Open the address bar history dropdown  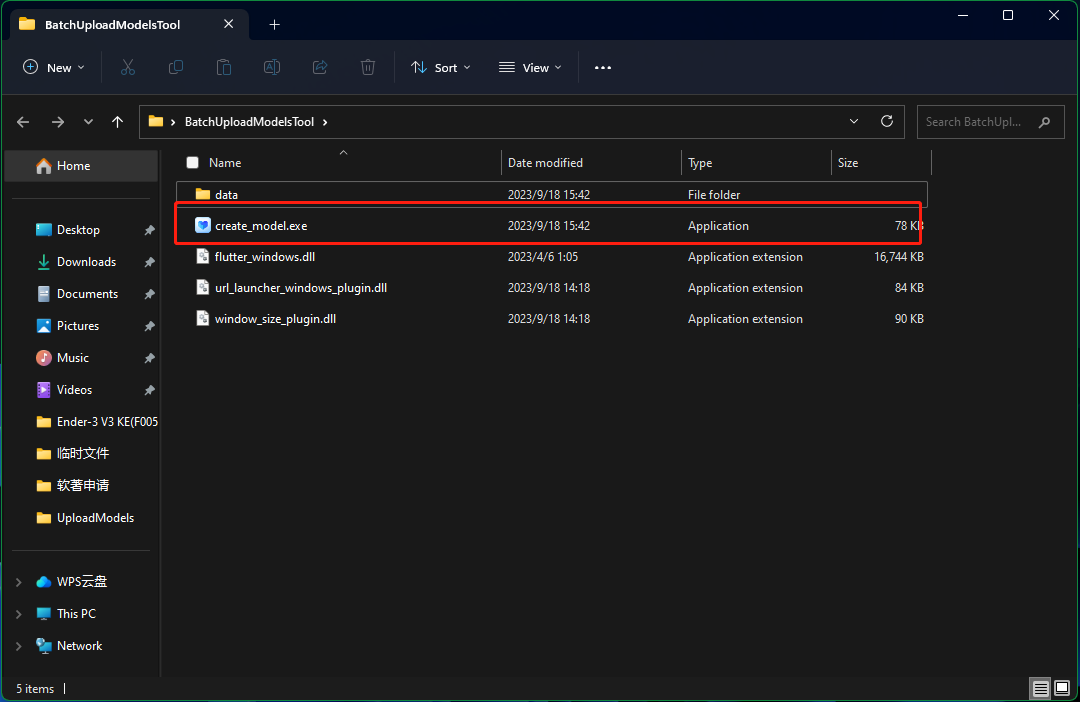[854, 121]
